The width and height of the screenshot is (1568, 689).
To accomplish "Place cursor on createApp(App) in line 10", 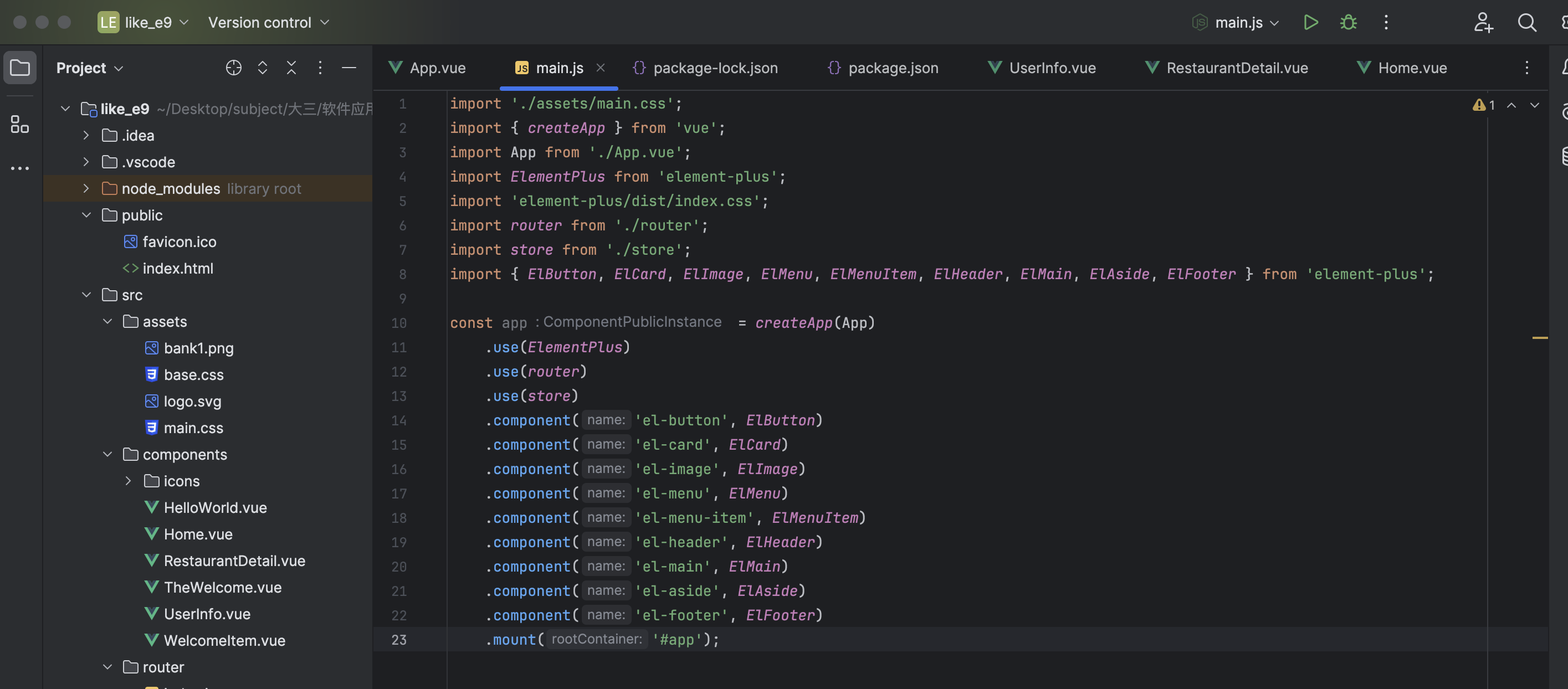I will coord(815,322).
